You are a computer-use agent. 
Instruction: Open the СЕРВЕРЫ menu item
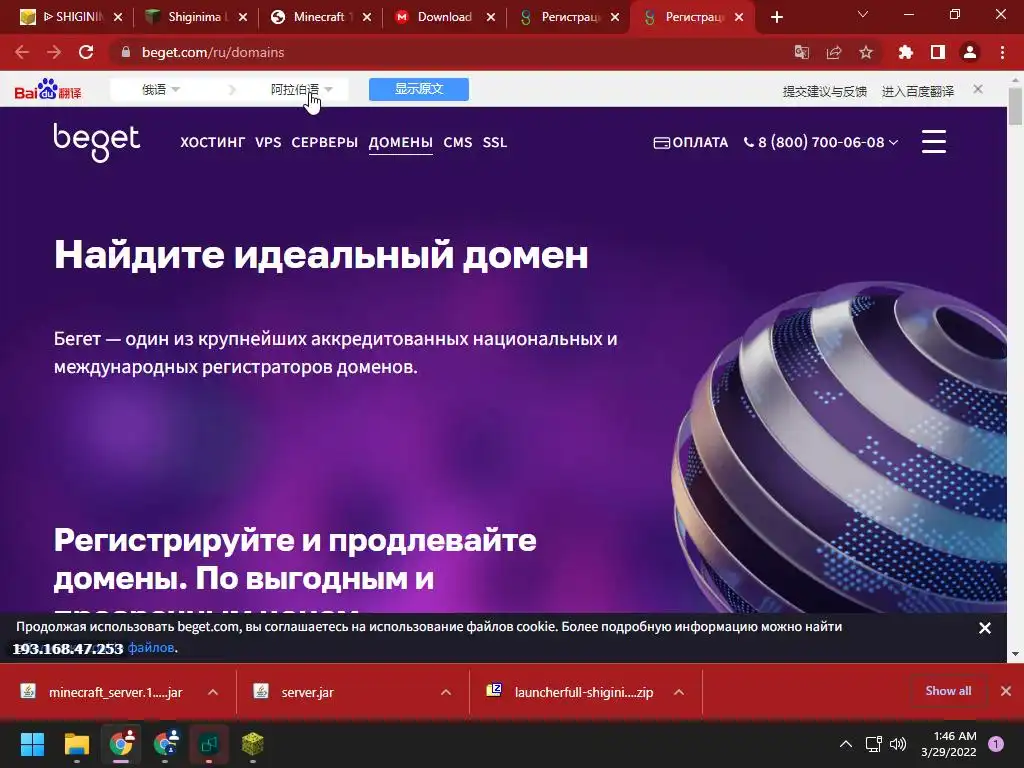325,142
